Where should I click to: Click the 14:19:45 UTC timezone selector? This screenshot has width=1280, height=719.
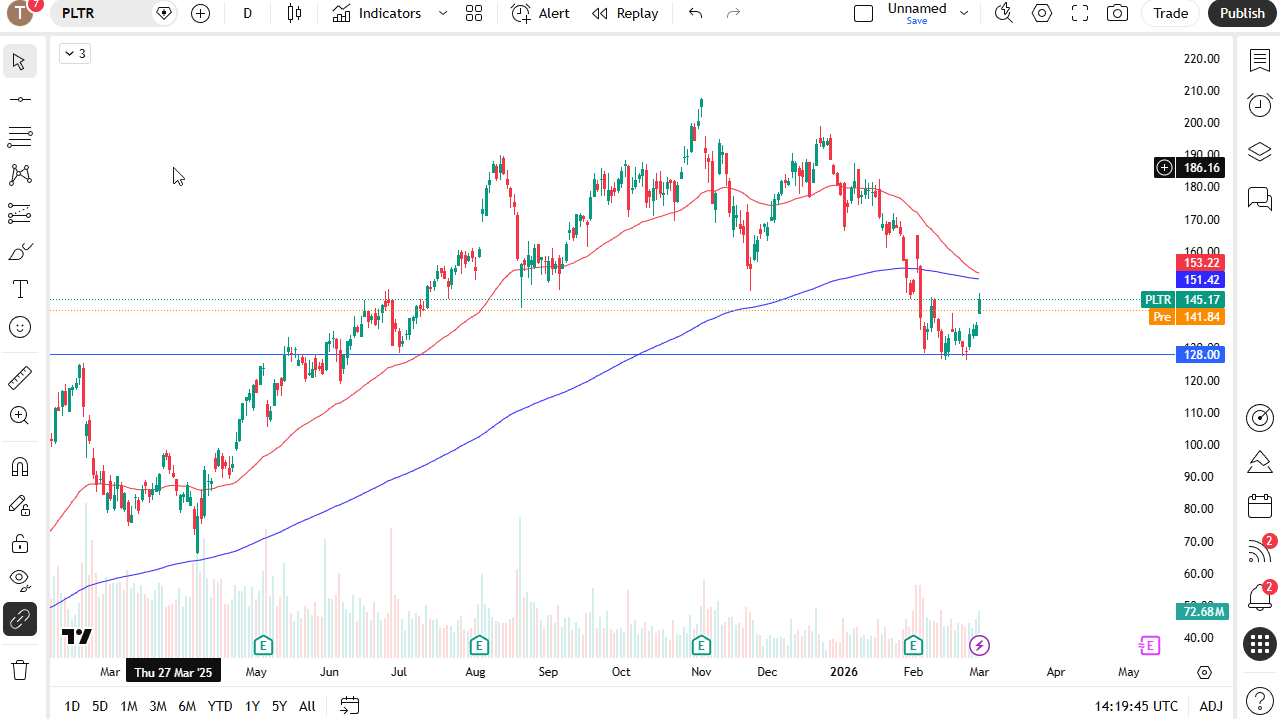click(x=1136, y=706)
